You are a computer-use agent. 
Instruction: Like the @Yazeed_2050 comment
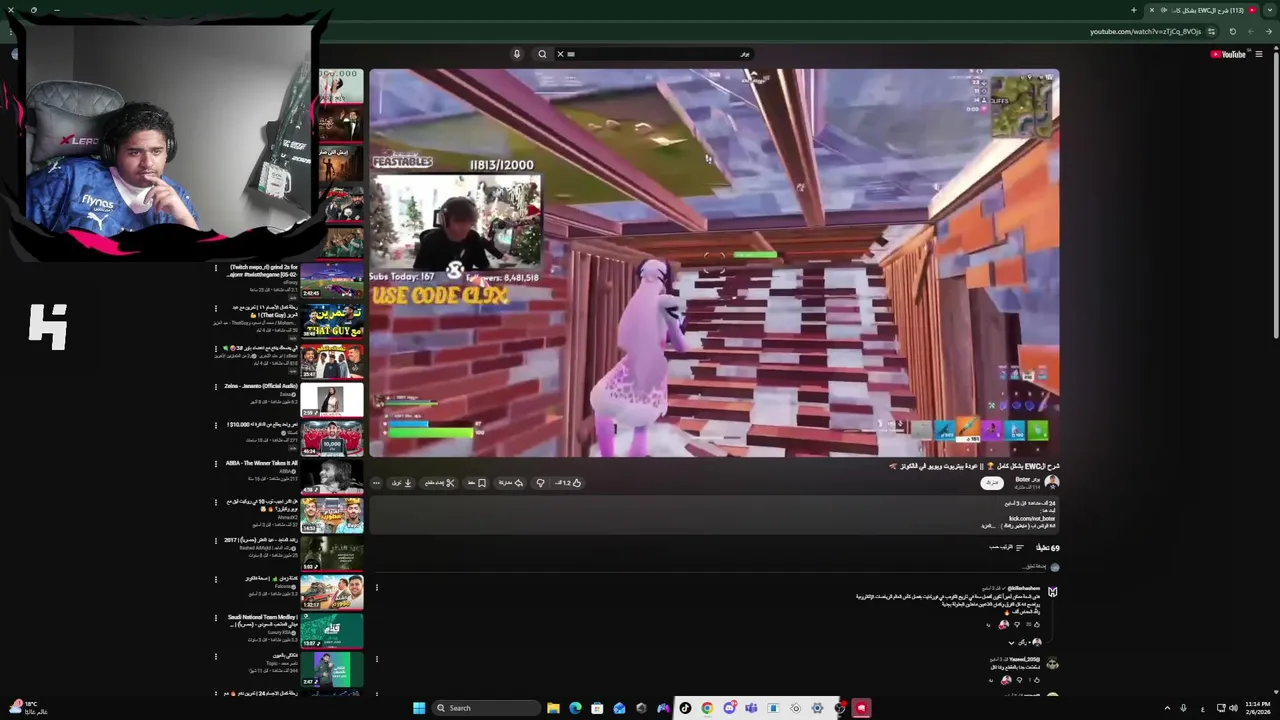(x=1036, y=680)
